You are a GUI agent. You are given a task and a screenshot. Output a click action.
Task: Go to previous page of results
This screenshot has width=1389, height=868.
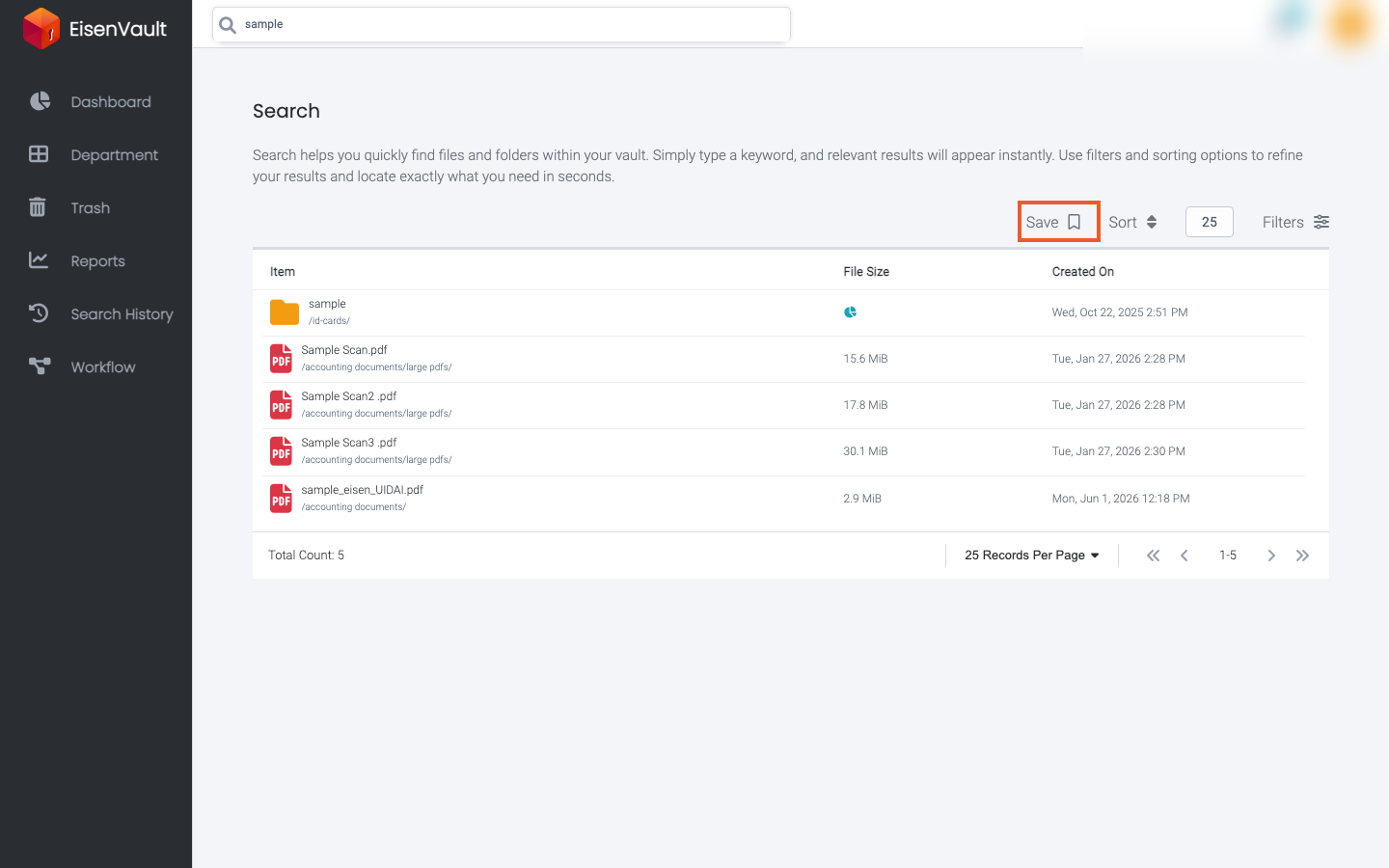[x=1185, y=556]
